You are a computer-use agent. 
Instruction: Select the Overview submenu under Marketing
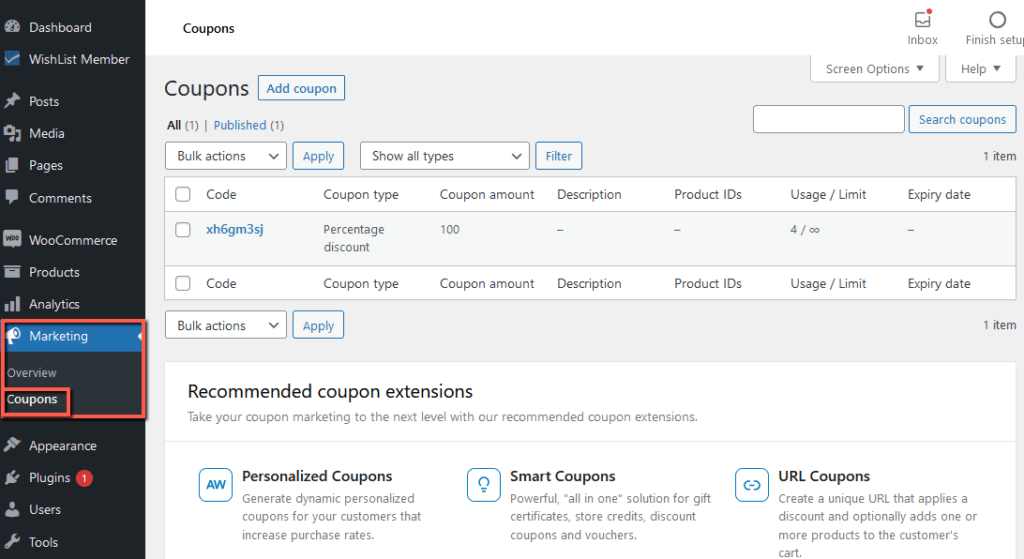pos(32,372)
